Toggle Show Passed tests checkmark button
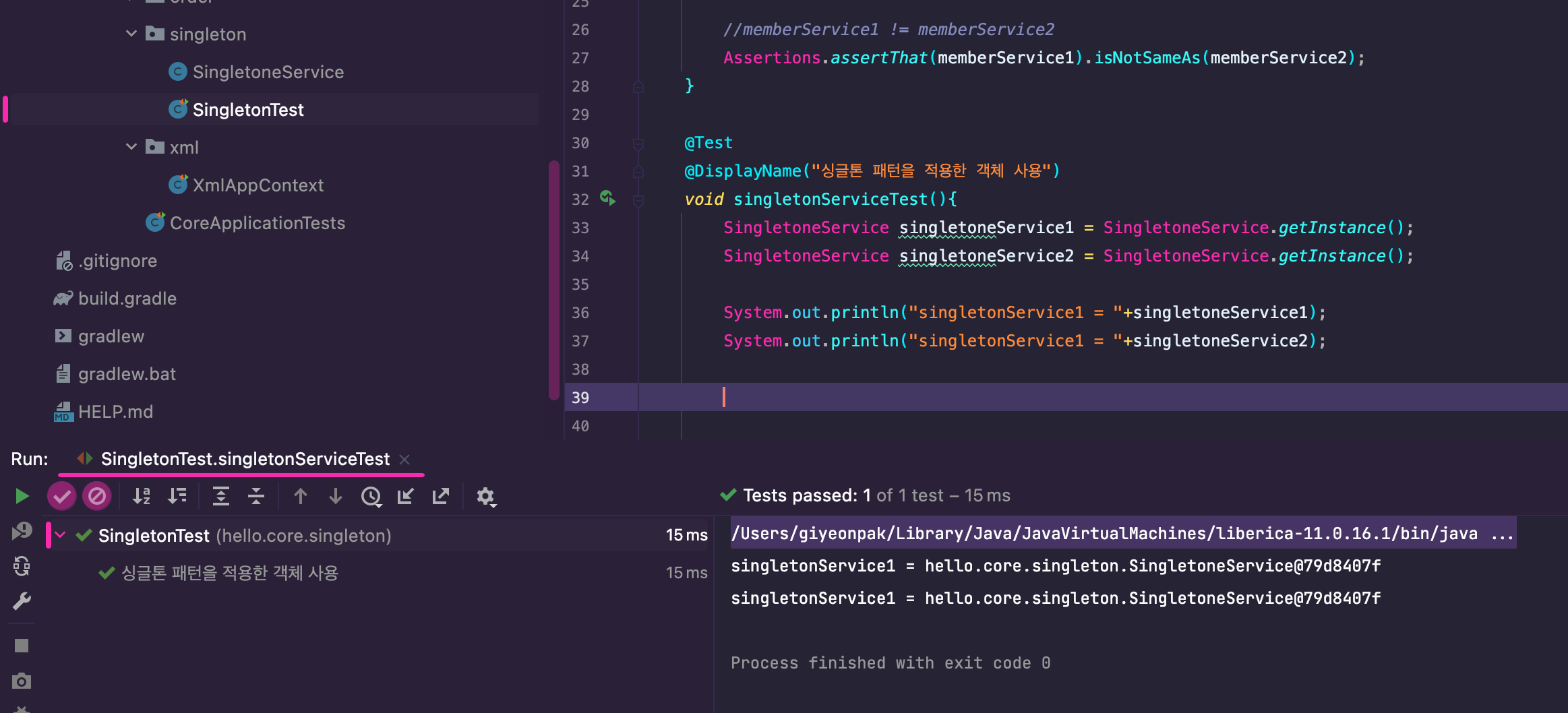The height and width of the screenshot is (713, 1568). (61, 497)
